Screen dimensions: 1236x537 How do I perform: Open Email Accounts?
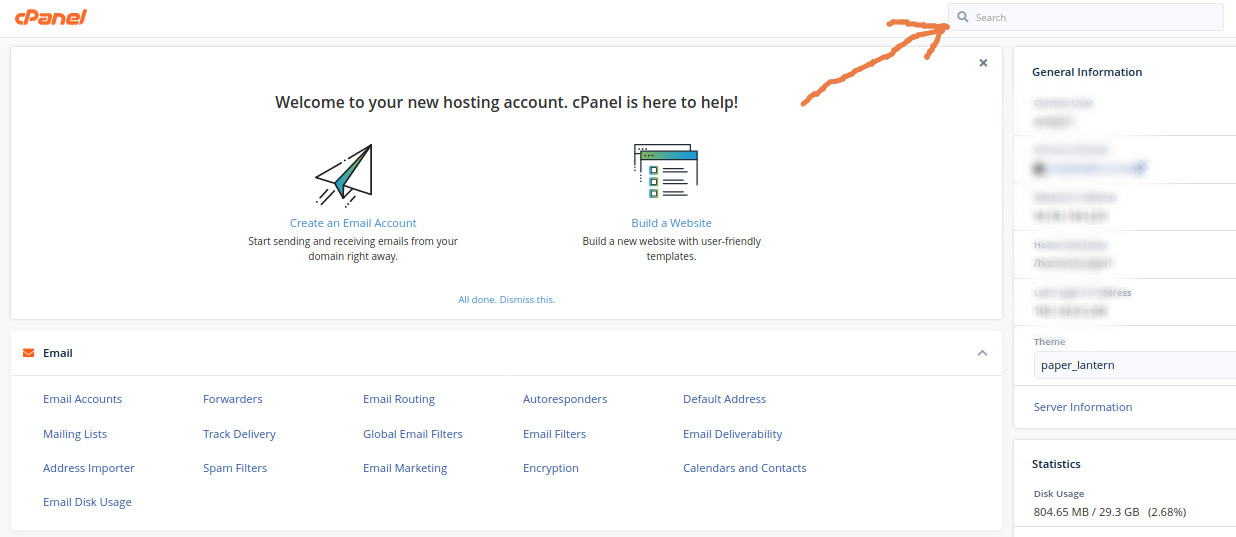click(82, 399)
